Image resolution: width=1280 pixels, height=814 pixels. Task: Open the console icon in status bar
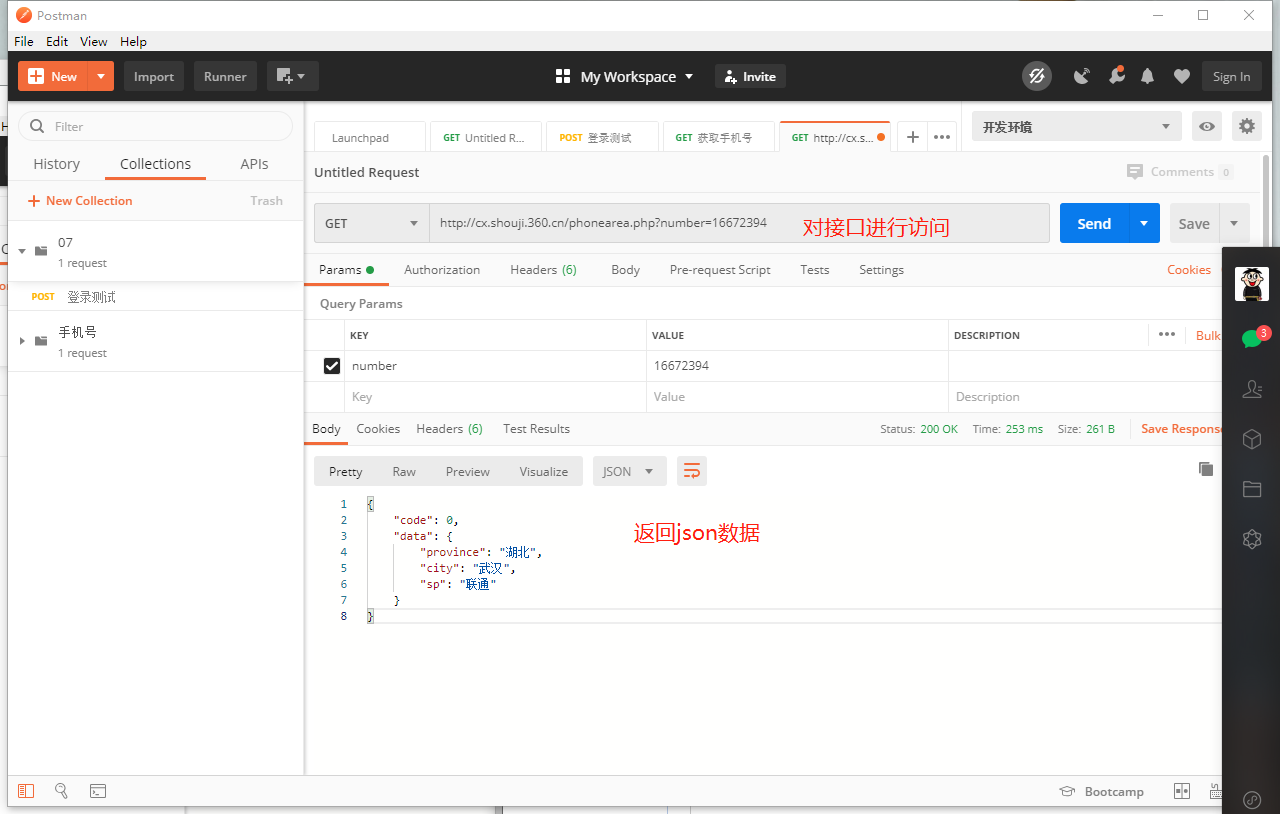pyautogui.click(x=98, y=791)
